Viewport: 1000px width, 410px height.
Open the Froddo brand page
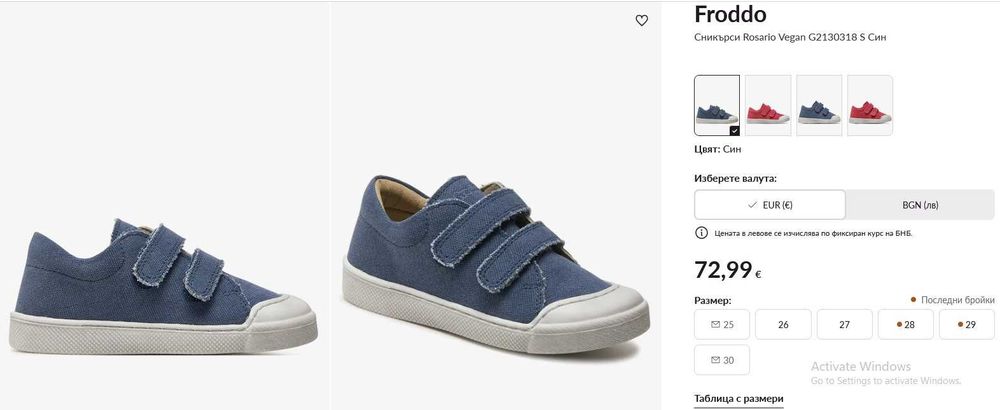click(730, 15)
